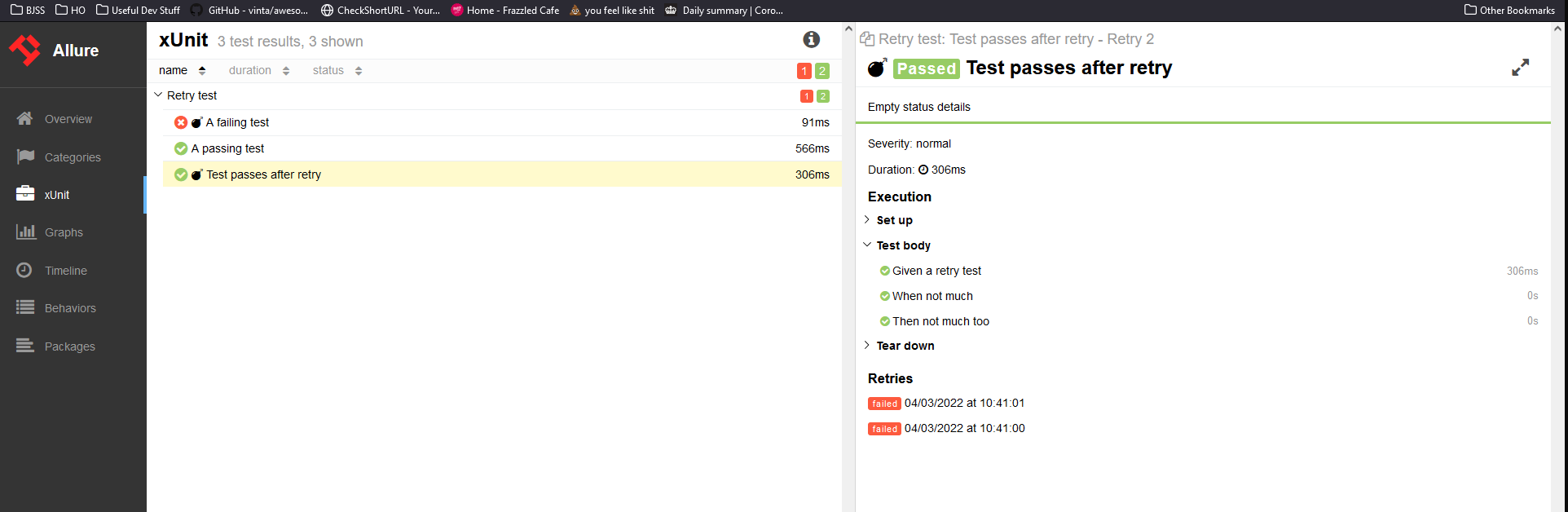Click the info icon in xUnit header

click(811, 39)
